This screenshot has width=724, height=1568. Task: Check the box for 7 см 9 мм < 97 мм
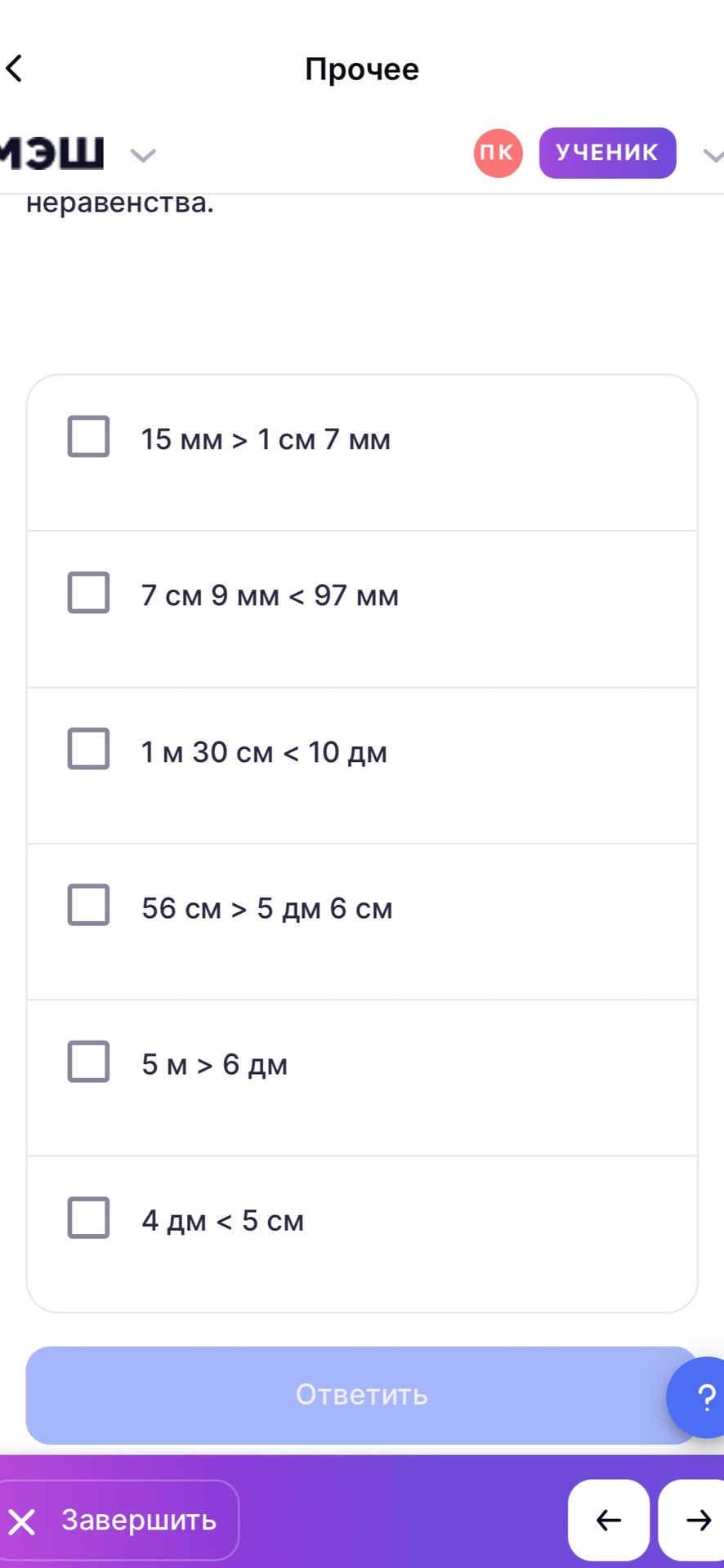(x=88, y=592)
